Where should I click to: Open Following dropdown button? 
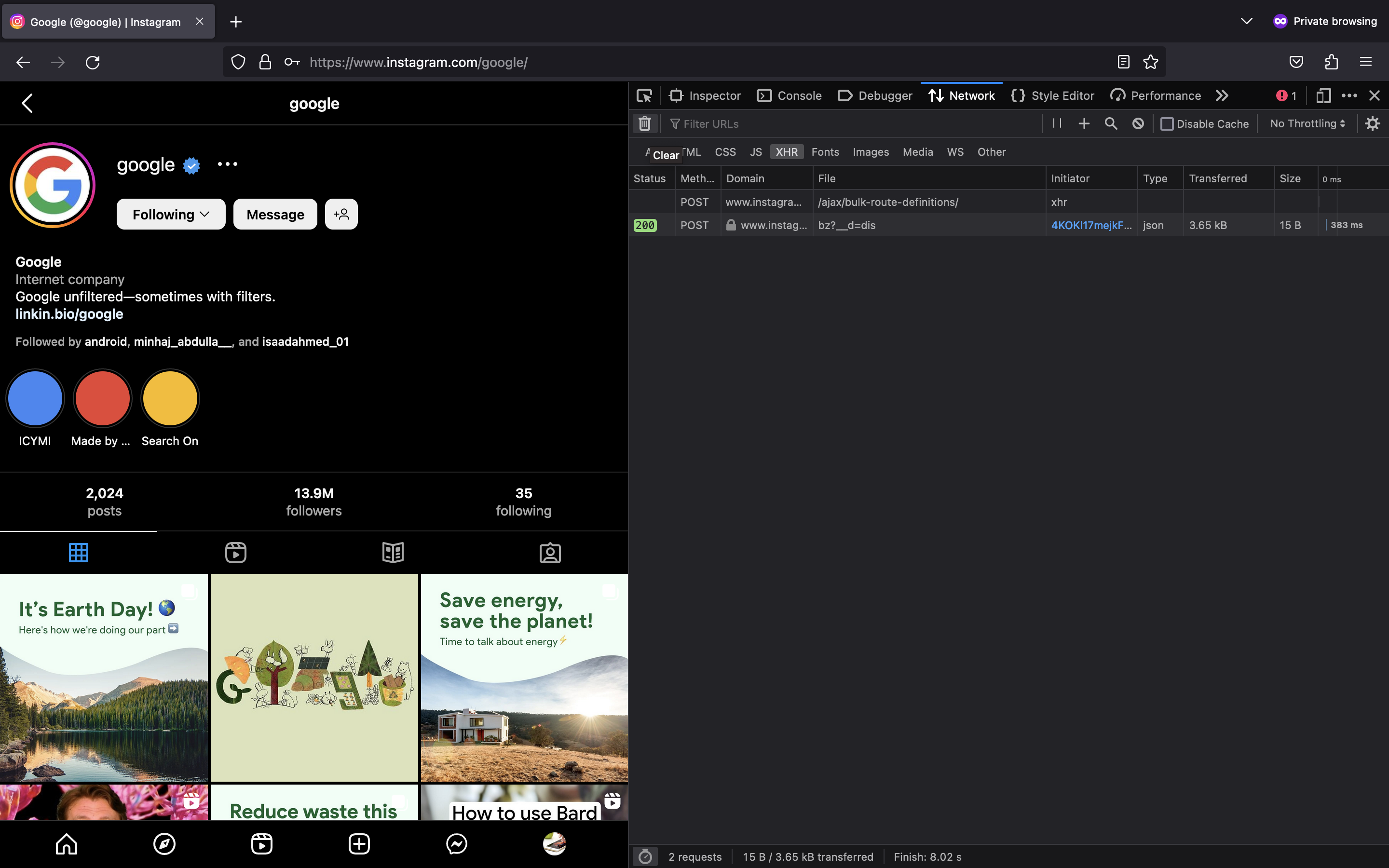tap(170, 214)
